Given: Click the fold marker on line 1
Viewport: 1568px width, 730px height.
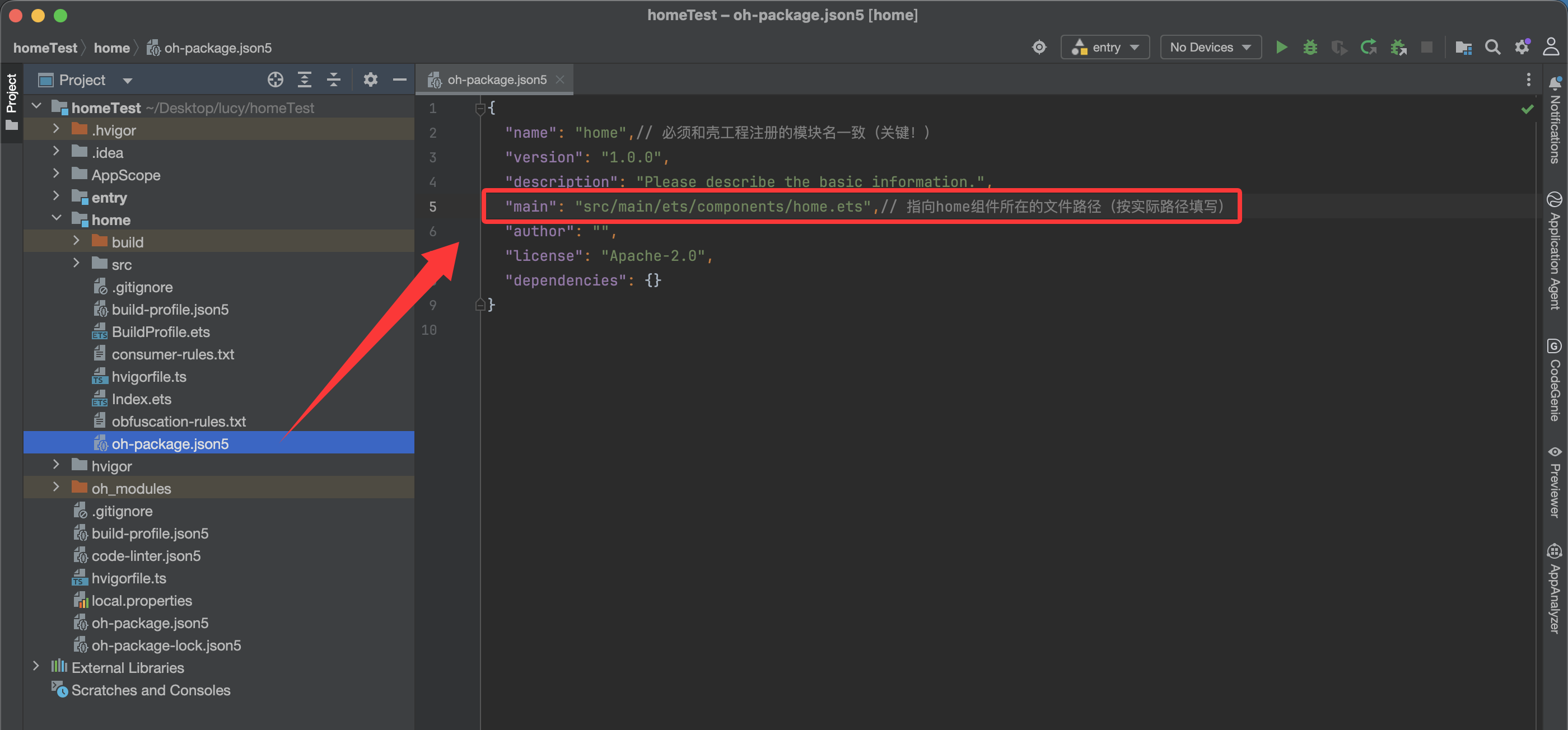Looking at the screenshot, I should (480, 109).
